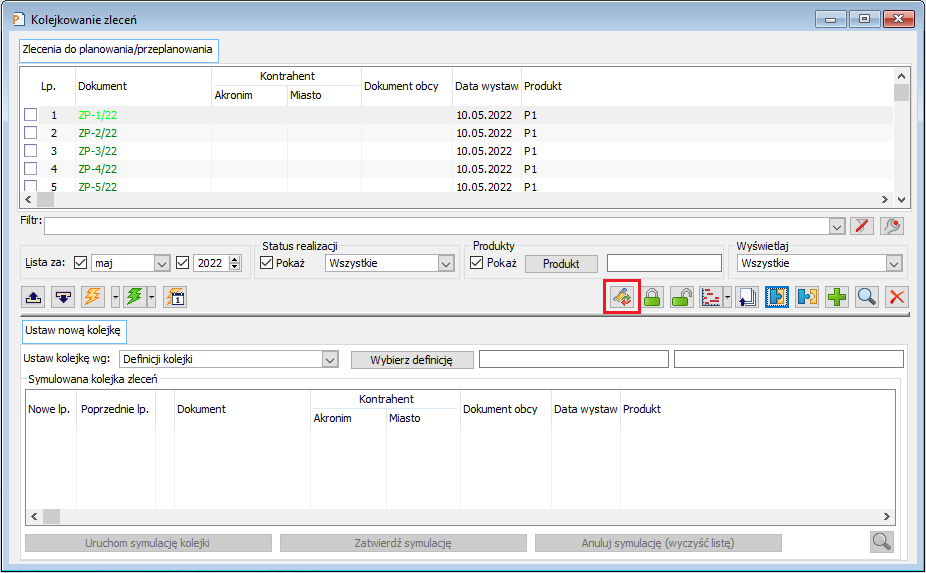The width and height of the screenshot is (926, 573).
Task: Click the first field after Wybierz definicję
Action: 573,359
